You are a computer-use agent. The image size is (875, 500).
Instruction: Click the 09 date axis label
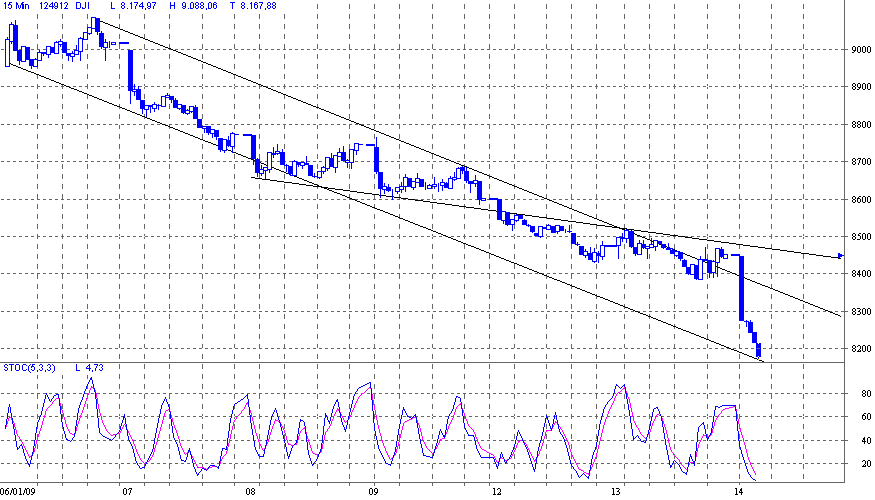pos(373,492)
